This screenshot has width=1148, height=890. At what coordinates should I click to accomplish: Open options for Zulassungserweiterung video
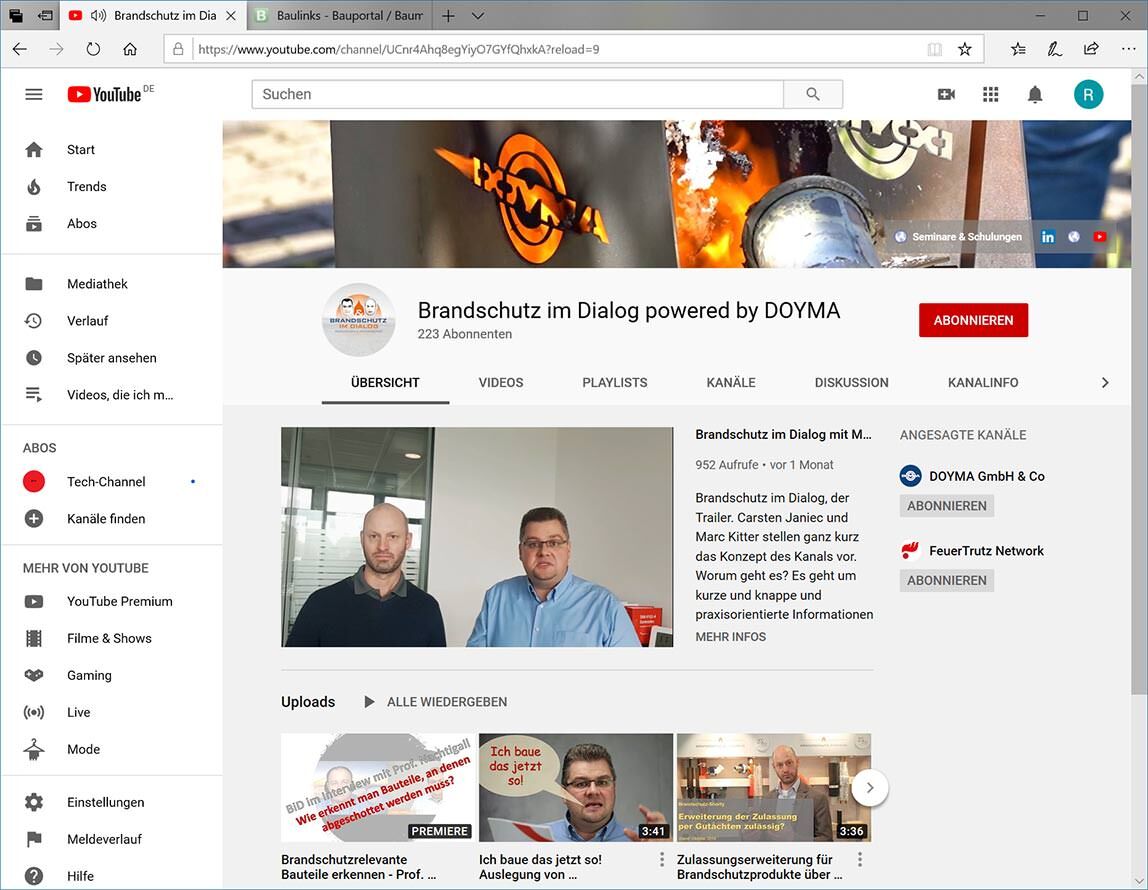click(x=860, y=859)
